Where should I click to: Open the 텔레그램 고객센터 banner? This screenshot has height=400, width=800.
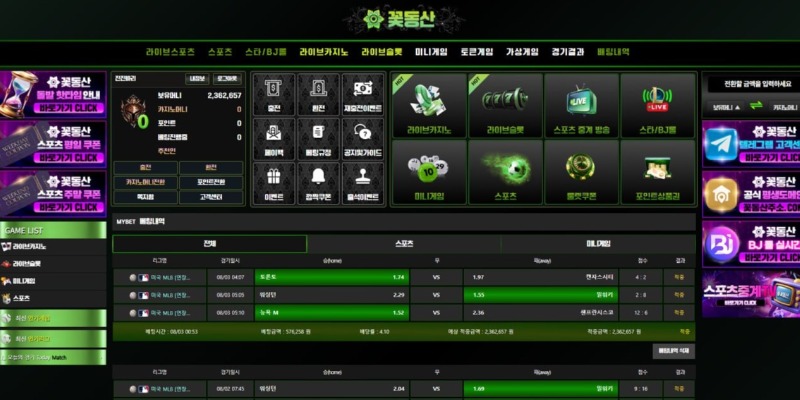point(750,143)
